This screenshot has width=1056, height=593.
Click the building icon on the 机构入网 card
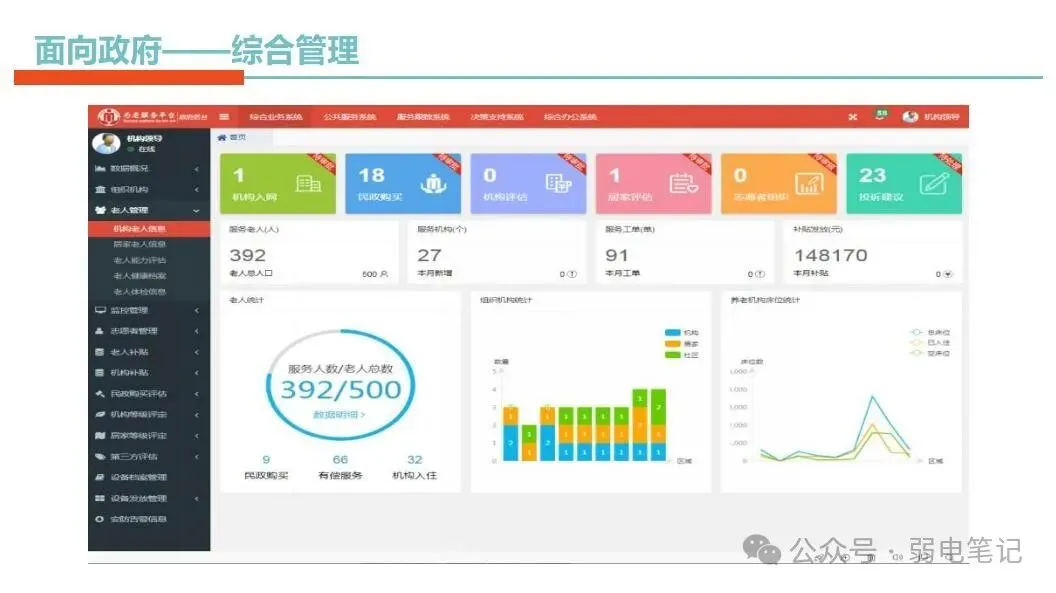(x=308, y=184)
